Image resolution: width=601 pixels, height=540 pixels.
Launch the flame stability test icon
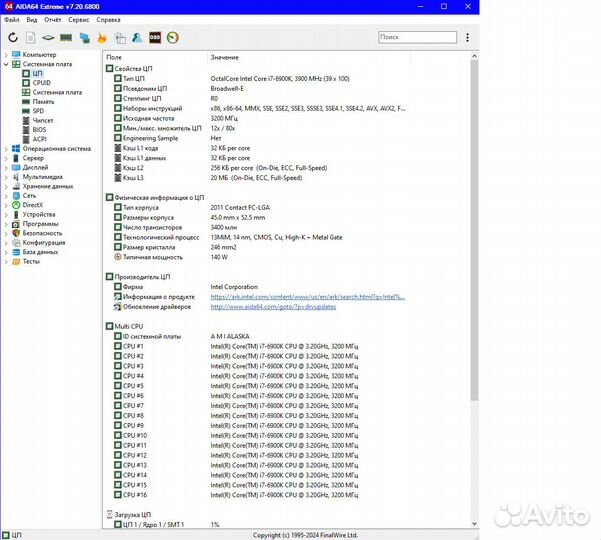click(x=102, y=38)
